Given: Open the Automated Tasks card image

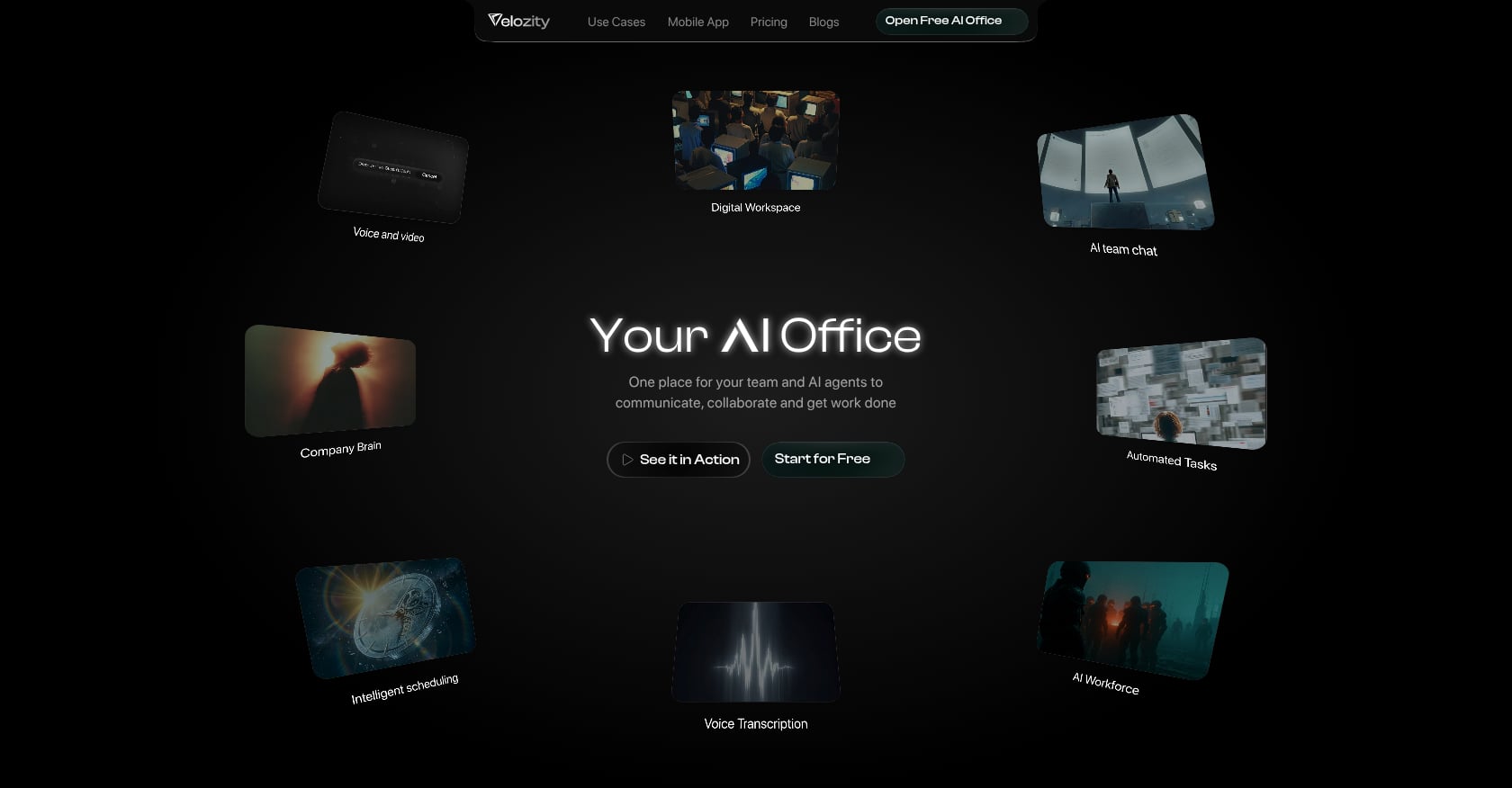Looking at the screenshot, I should 1182,393.
